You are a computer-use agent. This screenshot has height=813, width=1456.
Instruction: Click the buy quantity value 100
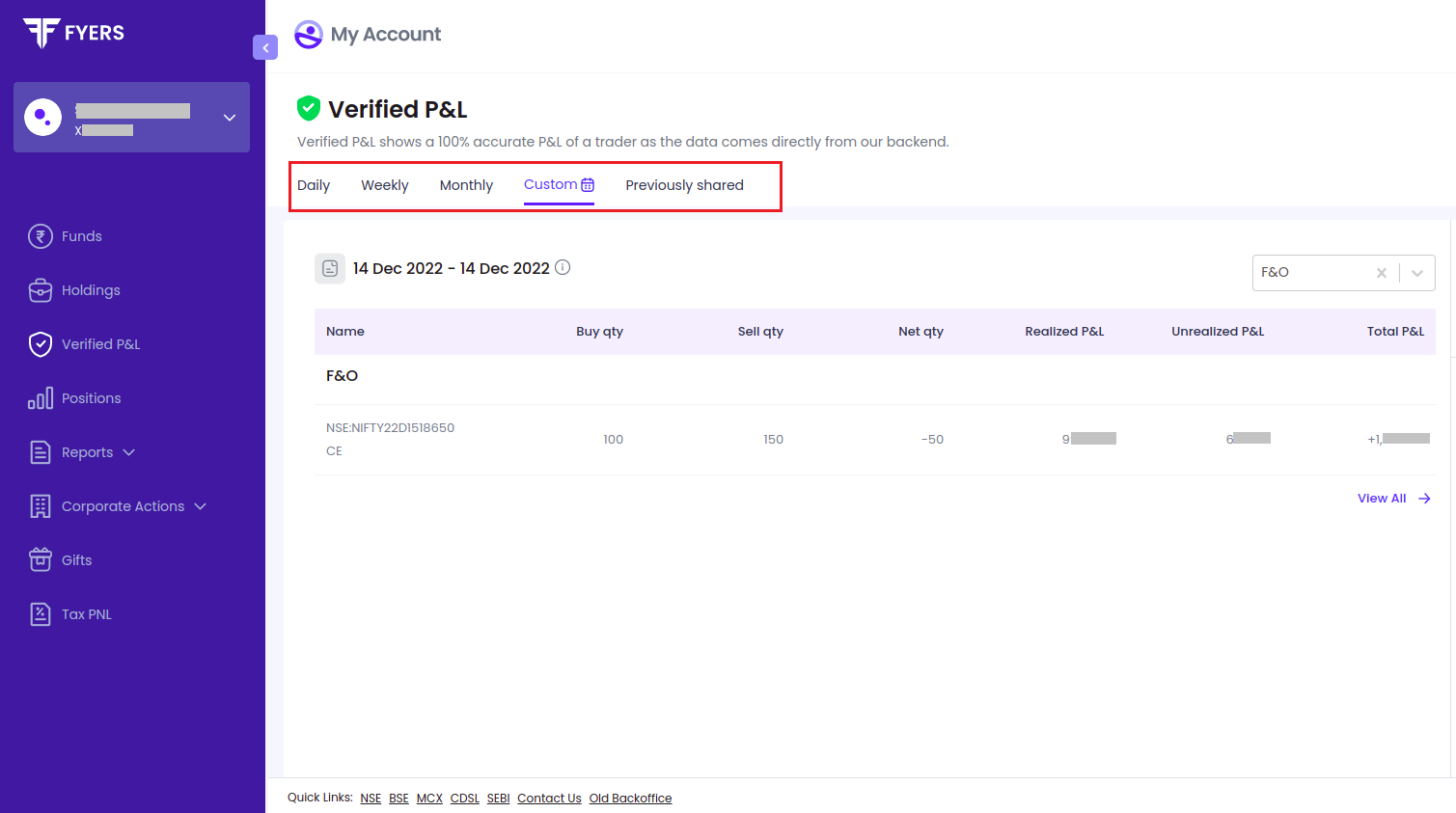[x=614, y=440]
